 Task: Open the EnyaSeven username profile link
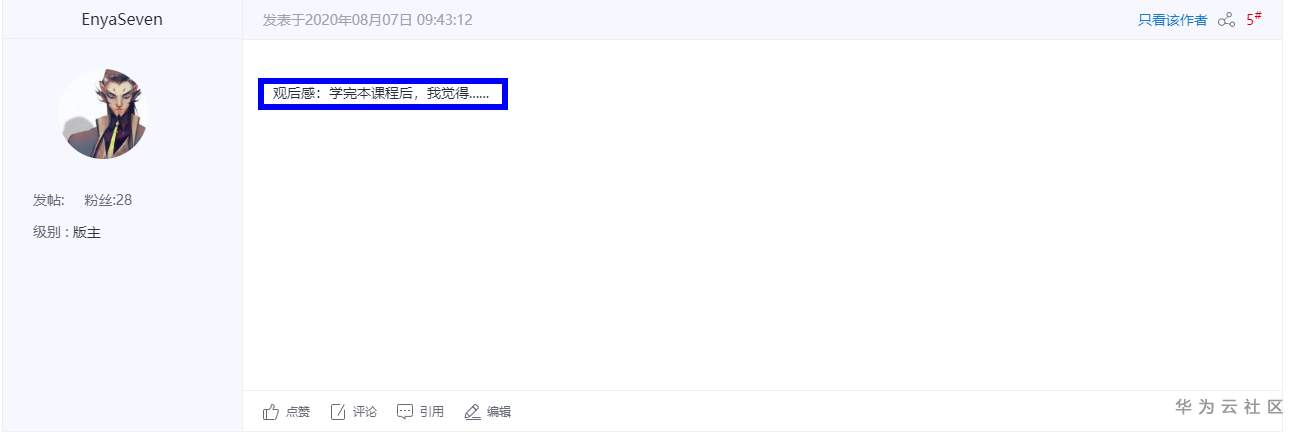(122, 19)
